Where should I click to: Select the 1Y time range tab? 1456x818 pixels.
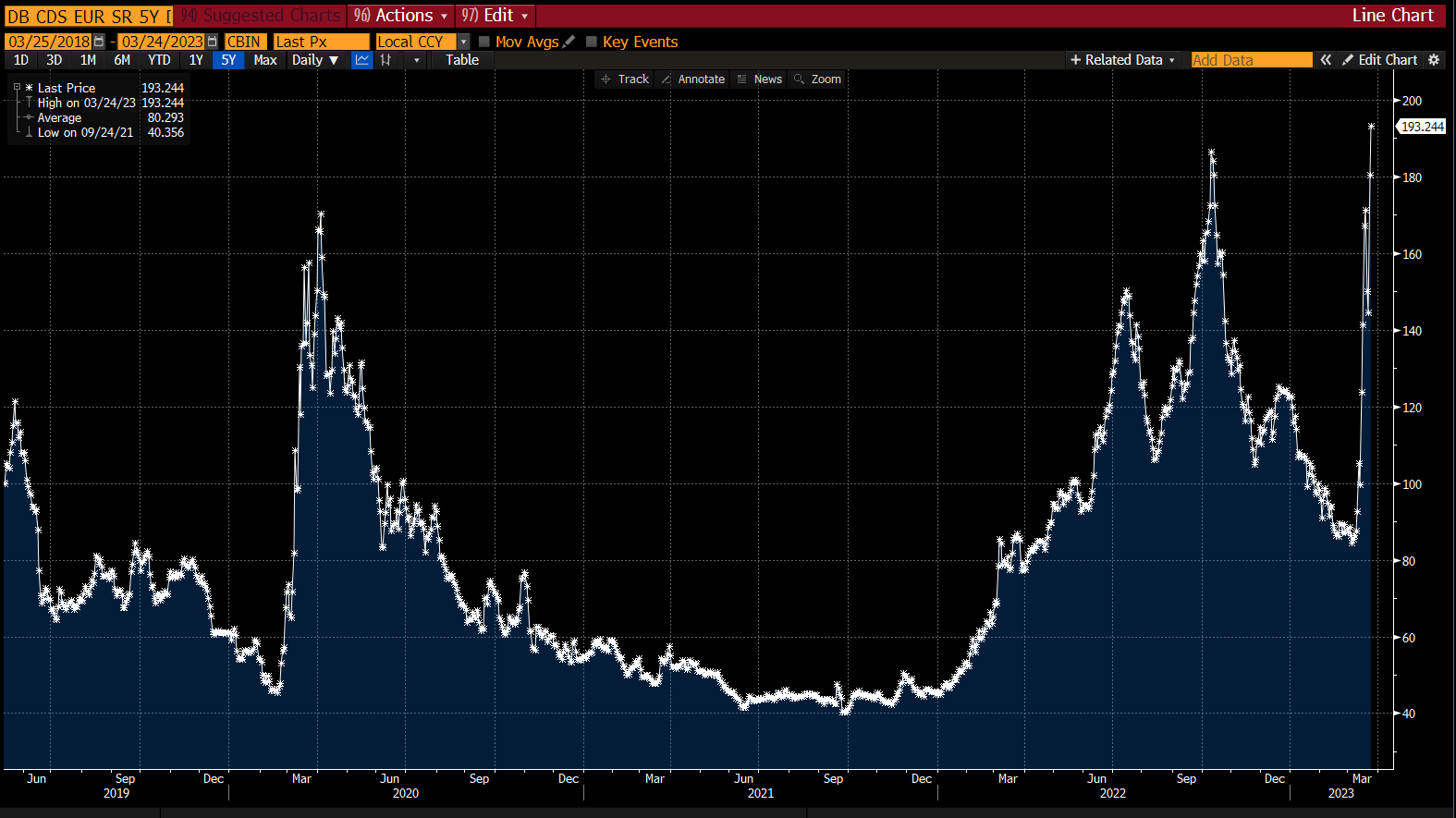coord(196,60)
